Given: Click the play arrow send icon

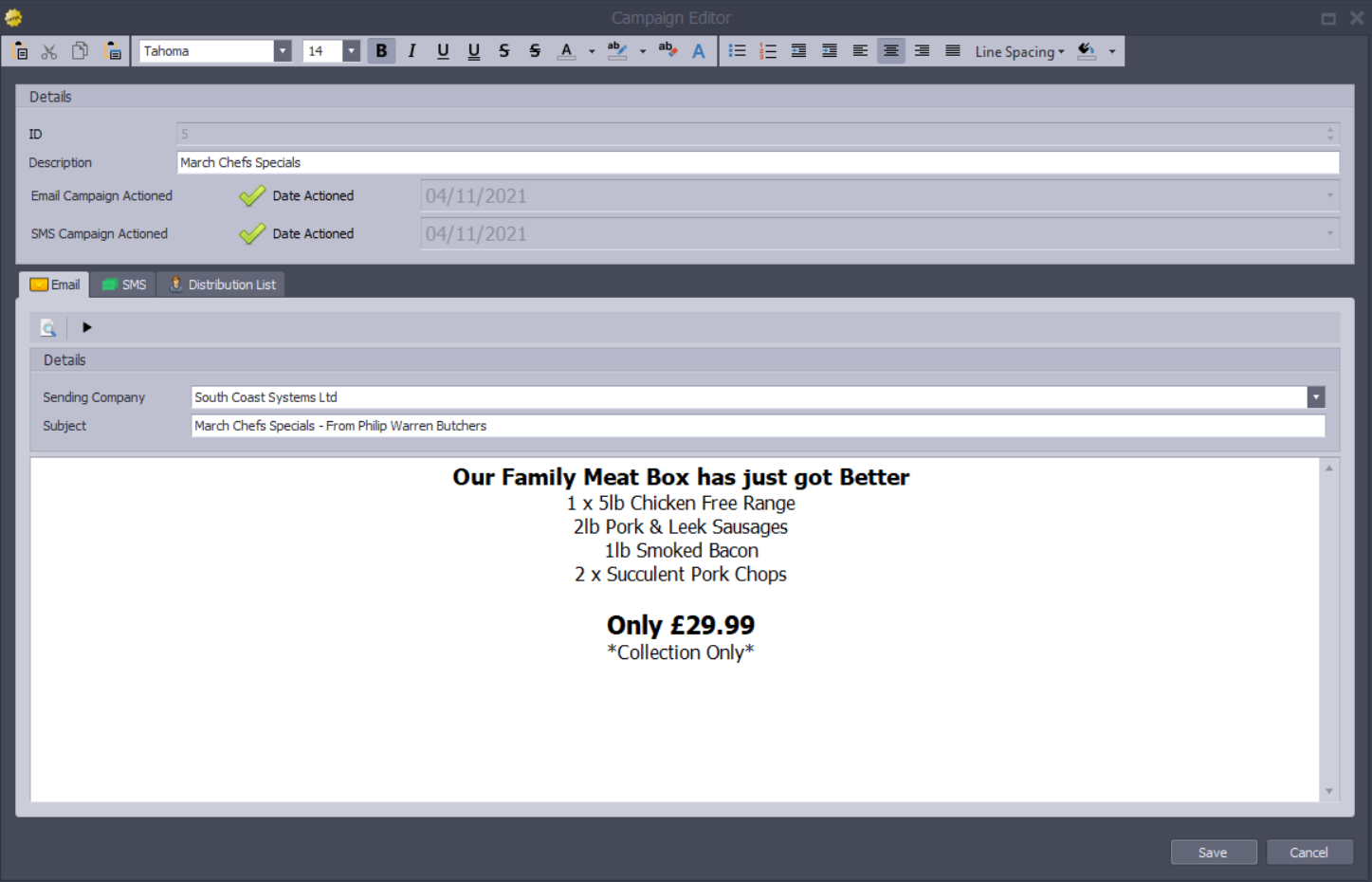Looking at the screenshot, I should (86, 327).
